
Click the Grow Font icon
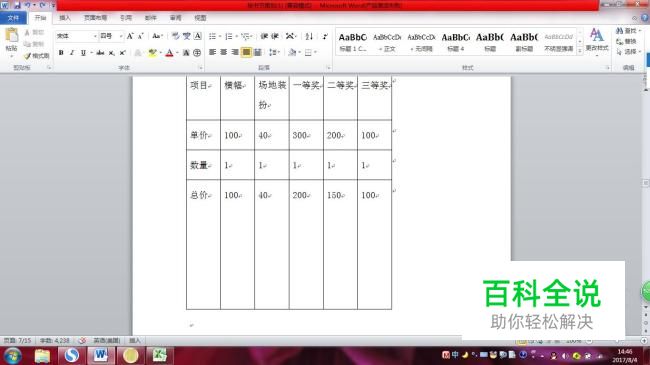click(x=130, y=36)
